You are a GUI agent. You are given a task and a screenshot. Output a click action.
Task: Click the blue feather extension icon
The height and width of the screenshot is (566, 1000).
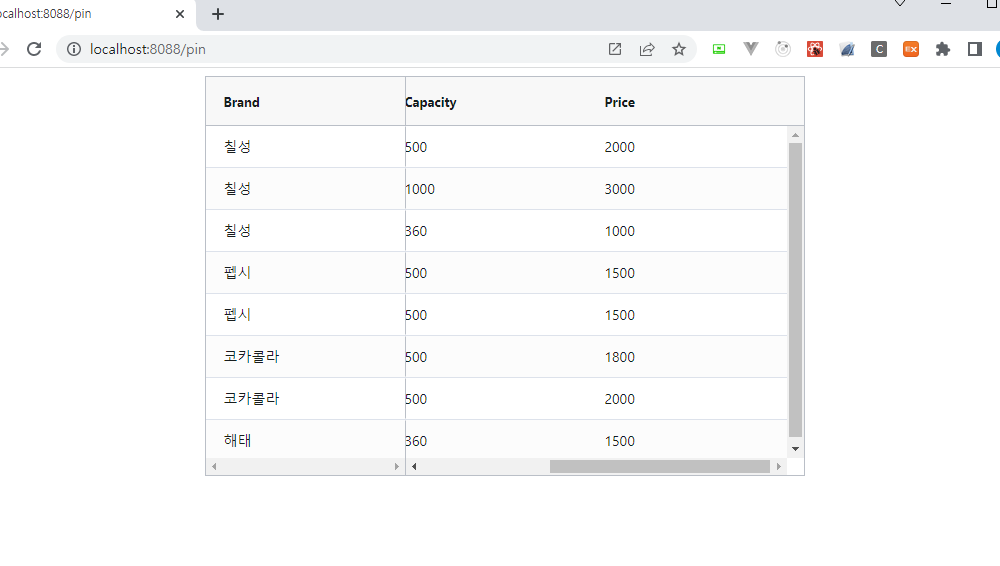[x=847, y=49]
